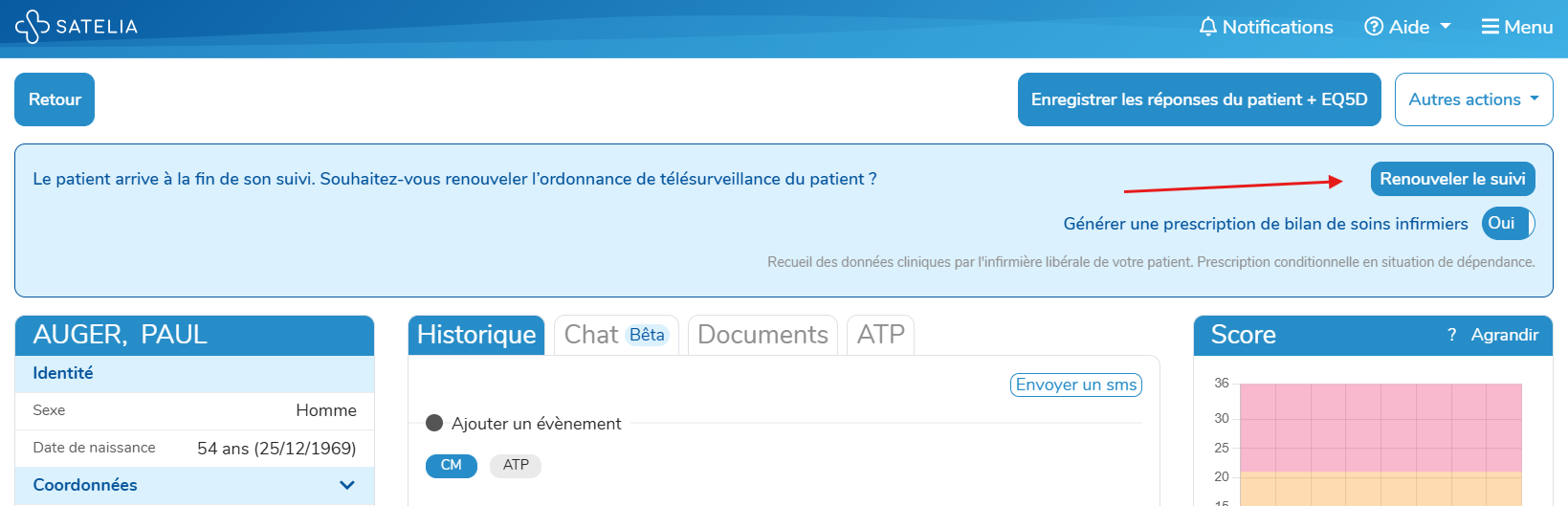Image resolution: width=1568 pixels, height=506 pixels.
Task: Enable the ATP filter pill
Action: (x=516, y=465)
